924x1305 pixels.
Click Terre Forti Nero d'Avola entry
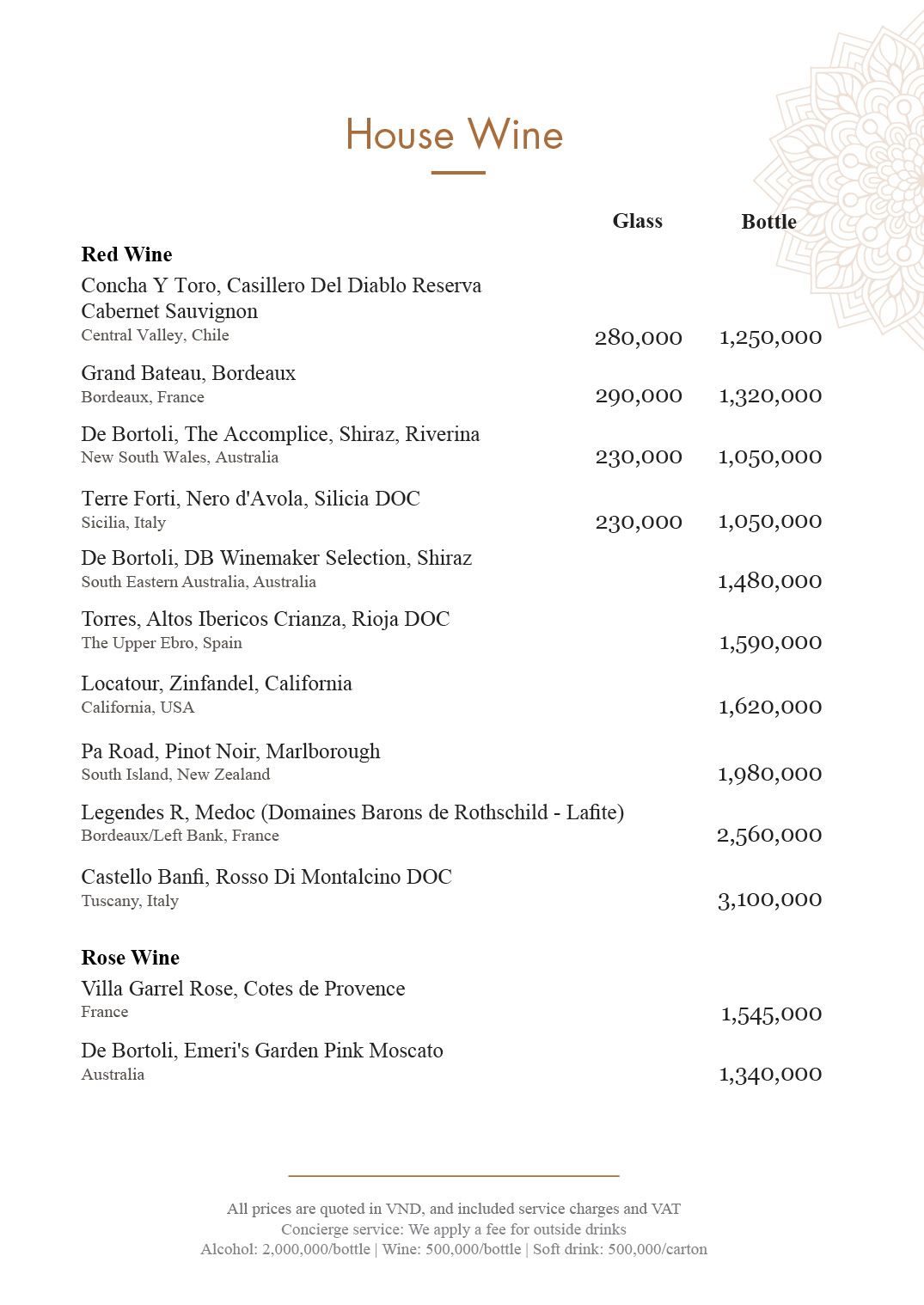click(250, 499)
